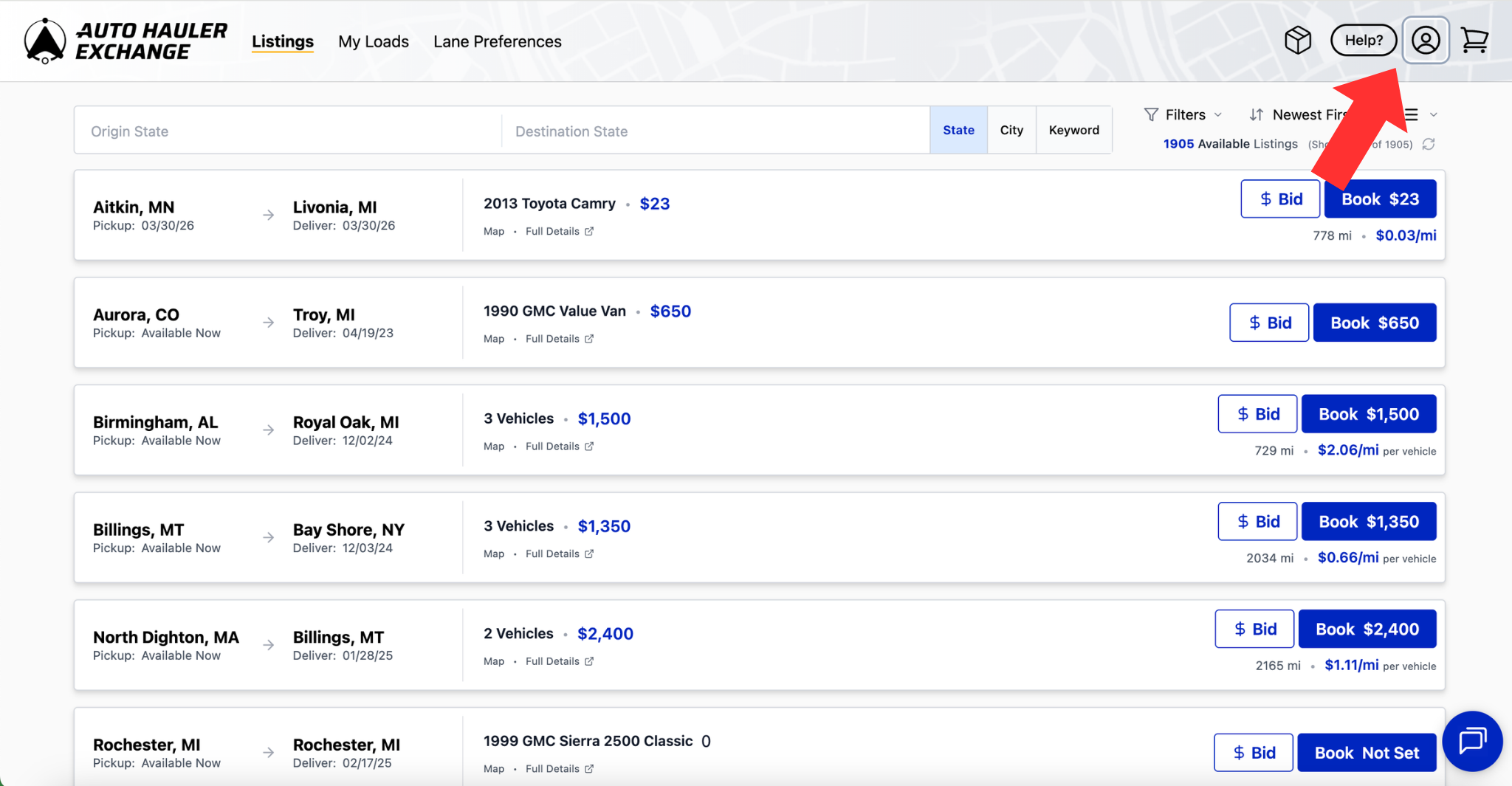Viewport: 1512px width, 786px height.
Task: Open the Lane Preferences tab
Action: [497, 42]
